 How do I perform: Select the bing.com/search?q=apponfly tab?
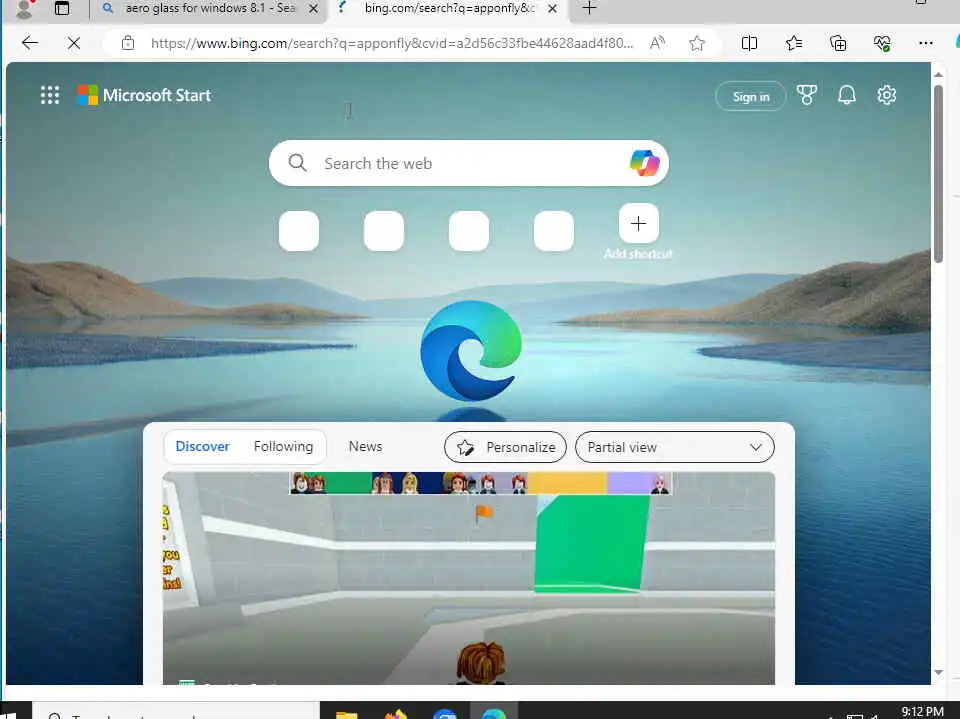click(449, 9)
